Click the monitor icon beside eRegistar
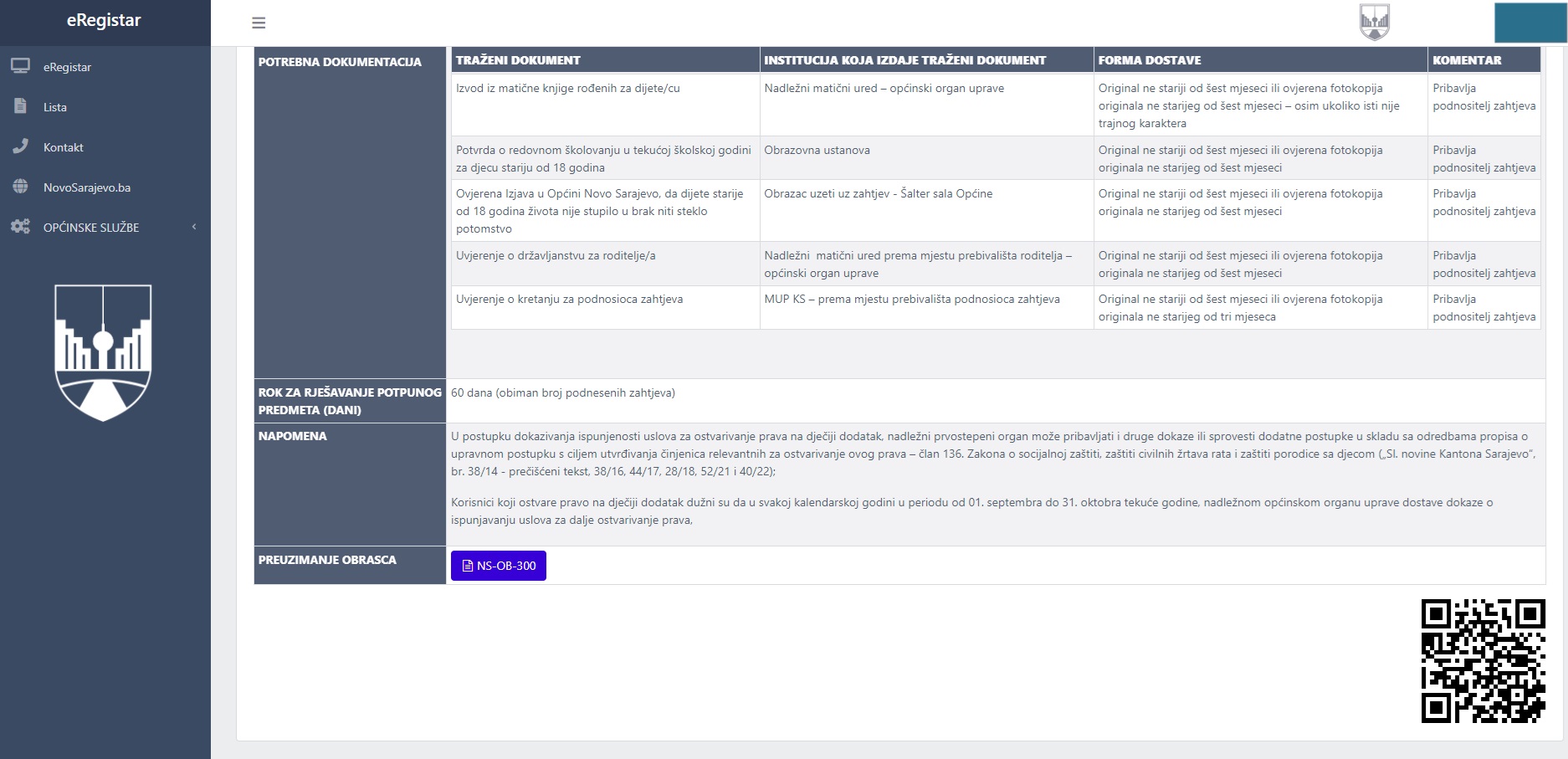The width and height of the screenshot is (1568, 759). 21,66
